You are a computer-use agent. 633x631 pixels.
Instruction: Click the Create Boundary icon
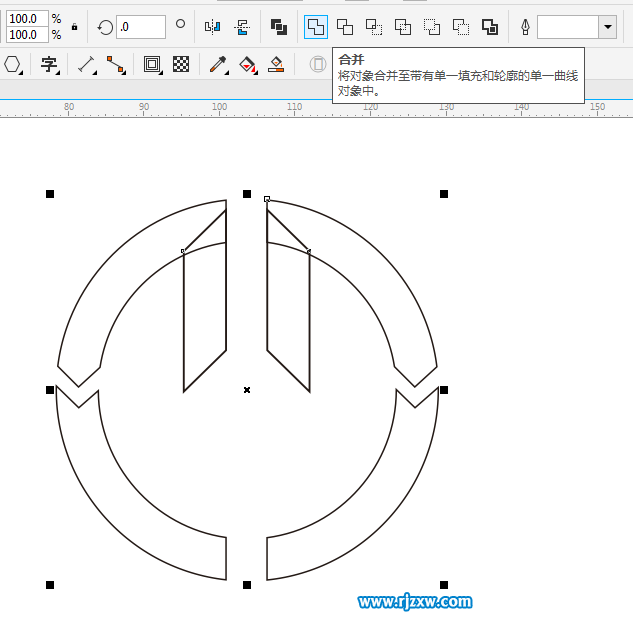coord(490,27)
